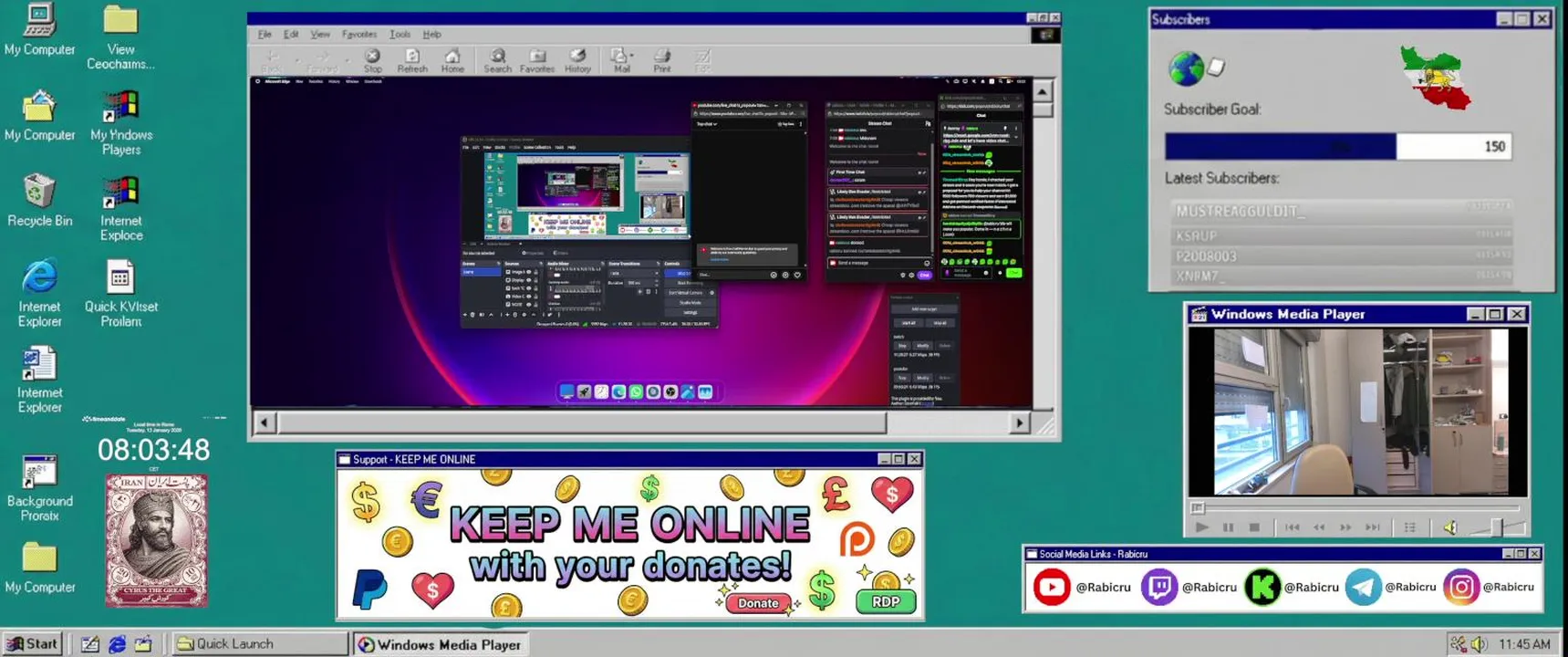Pause playback in Windows Media Player

pos(1229,527)
